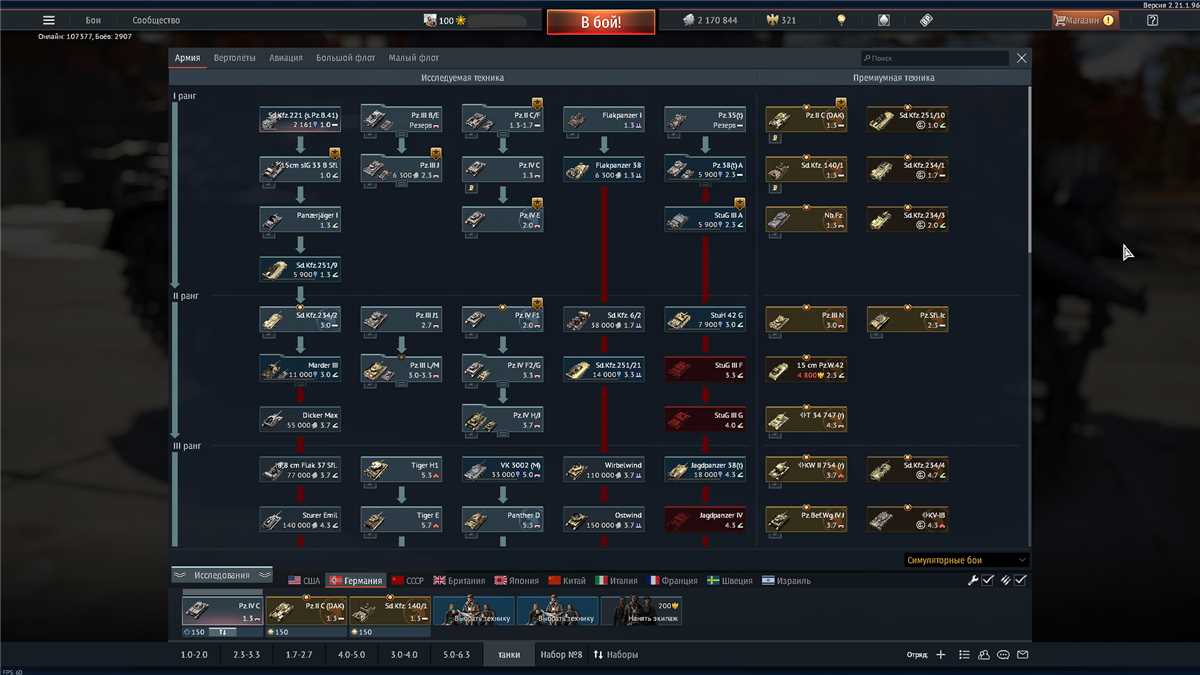Open the main hamburger menu

[48, 20]
